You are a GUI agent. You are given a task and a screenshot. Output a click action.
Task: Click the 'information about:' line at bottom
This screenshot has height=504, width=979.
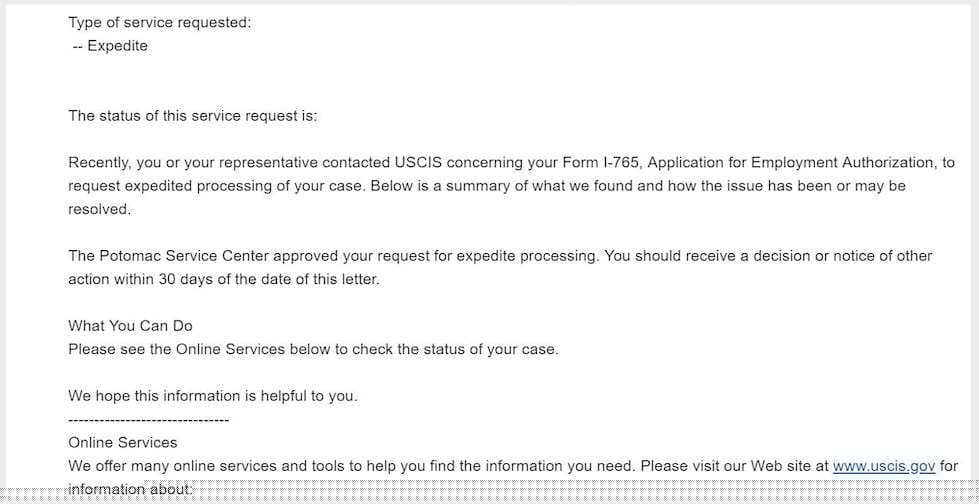tap(127, 490)
